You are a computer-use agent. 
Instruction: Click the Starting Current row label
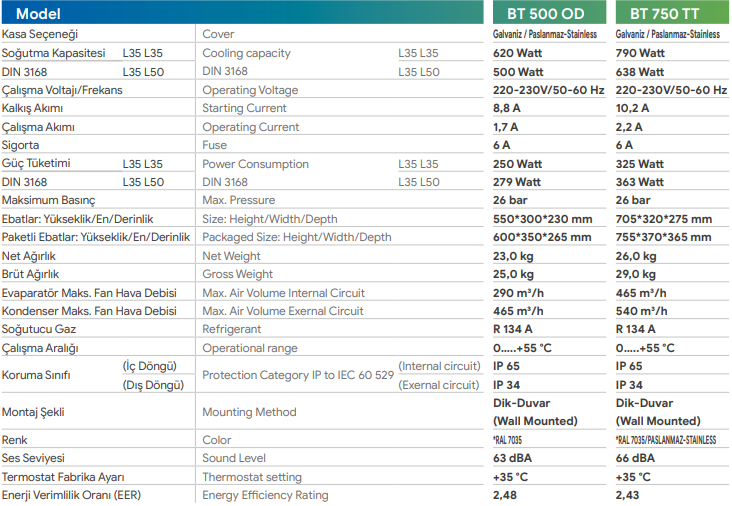(243, 108)
